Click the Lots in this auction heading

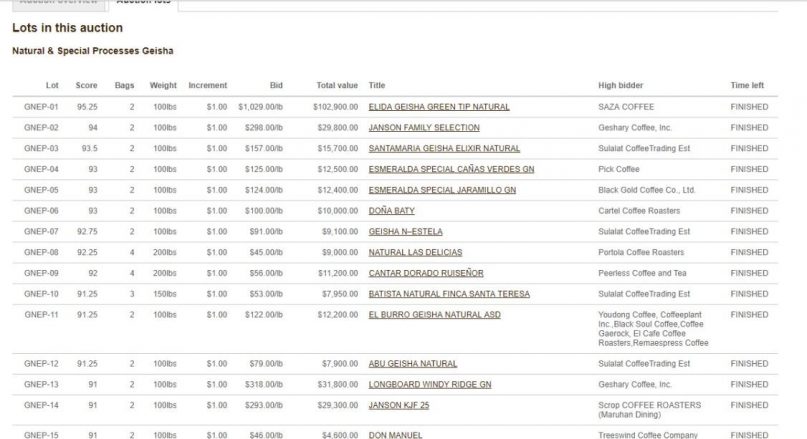pyautogui.click(x=67, y=28)
